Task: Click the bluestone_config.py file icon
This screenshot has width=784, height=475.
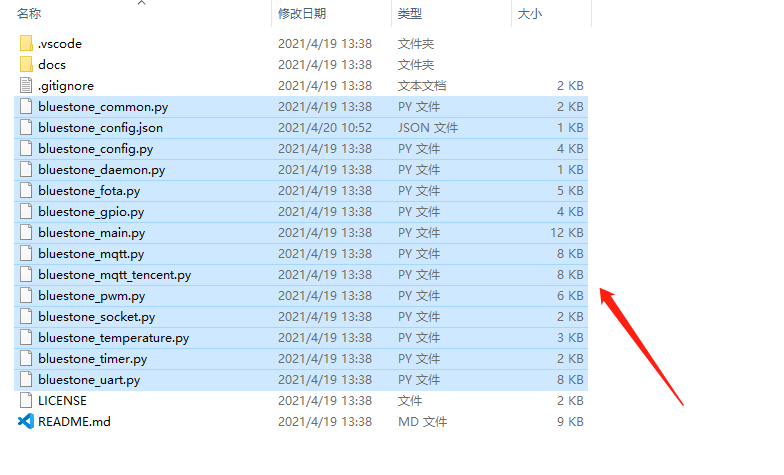Action: [26, 148]
